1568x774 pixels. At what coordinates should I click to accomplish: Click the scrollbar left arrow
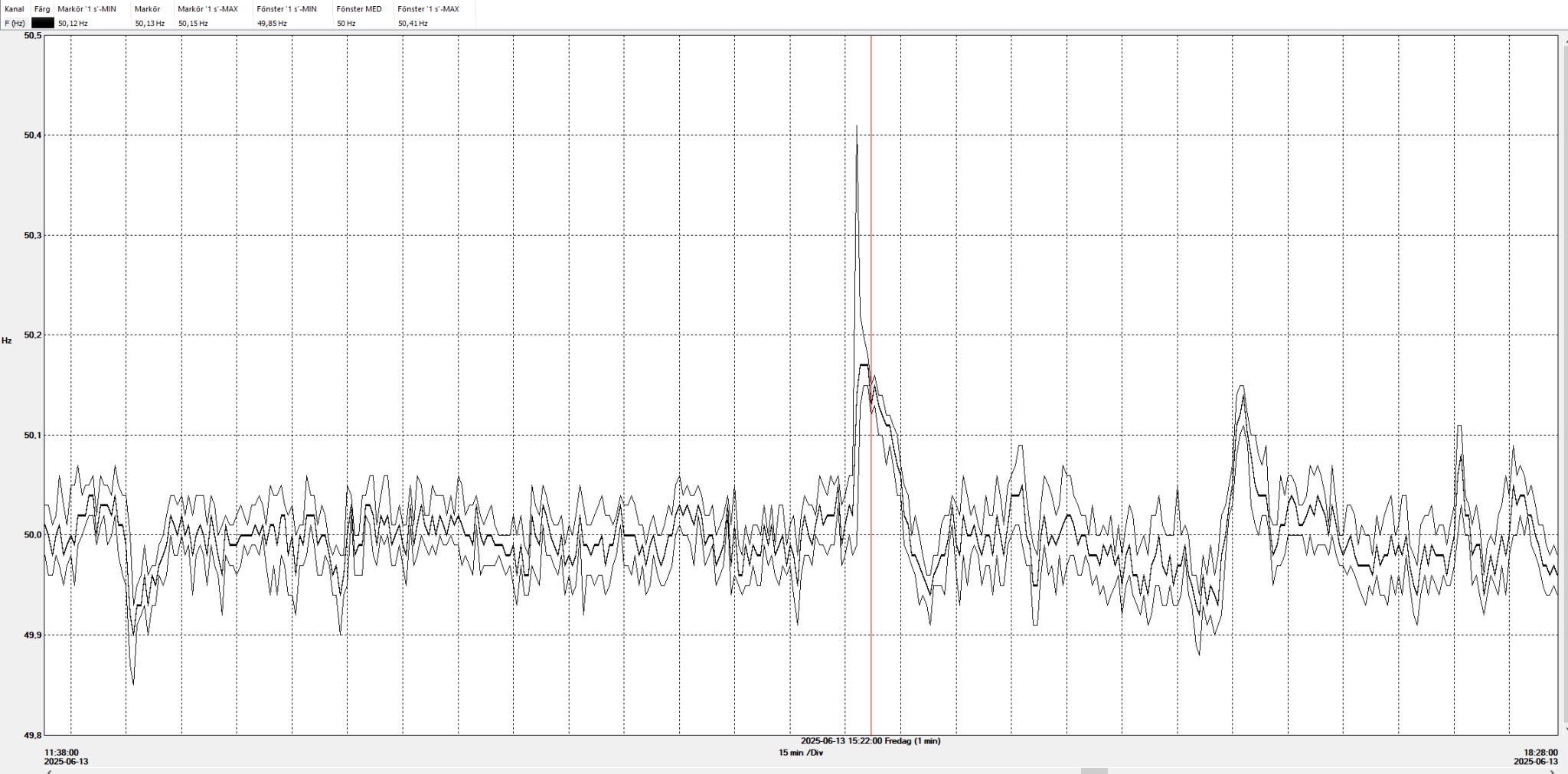click(x=50, y=771)
